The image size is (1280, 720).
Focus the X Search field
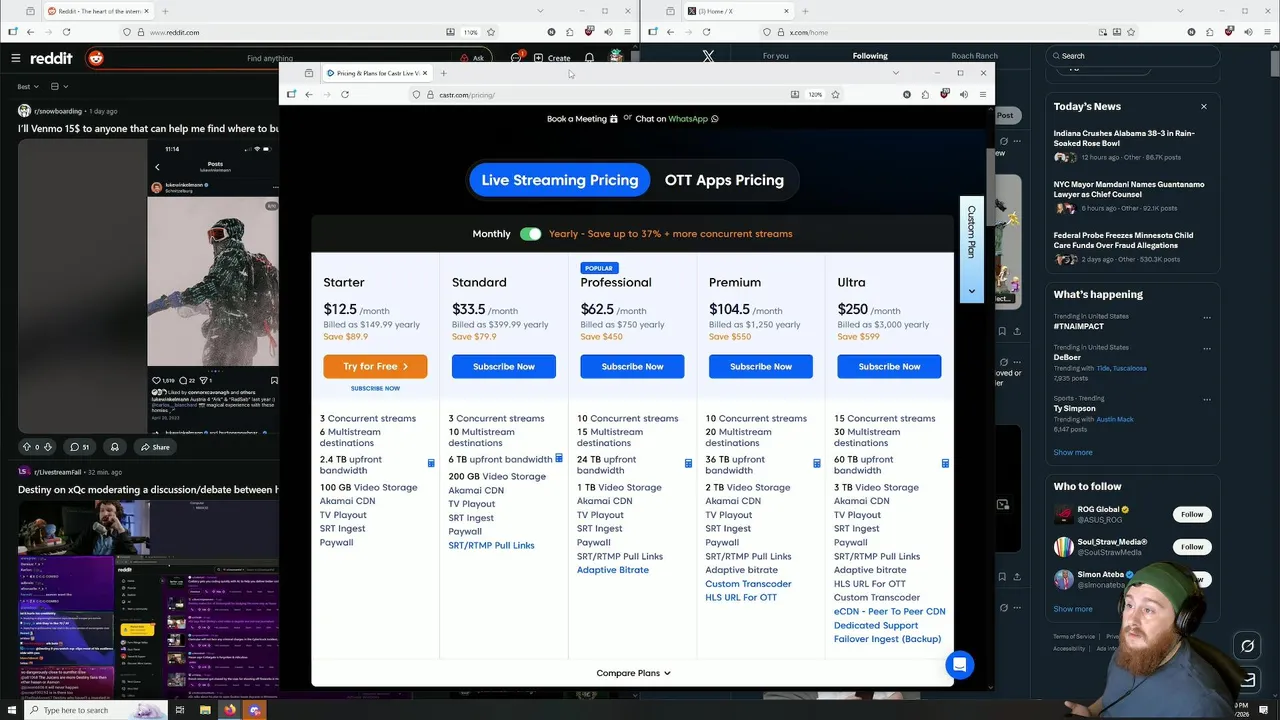1133,56
